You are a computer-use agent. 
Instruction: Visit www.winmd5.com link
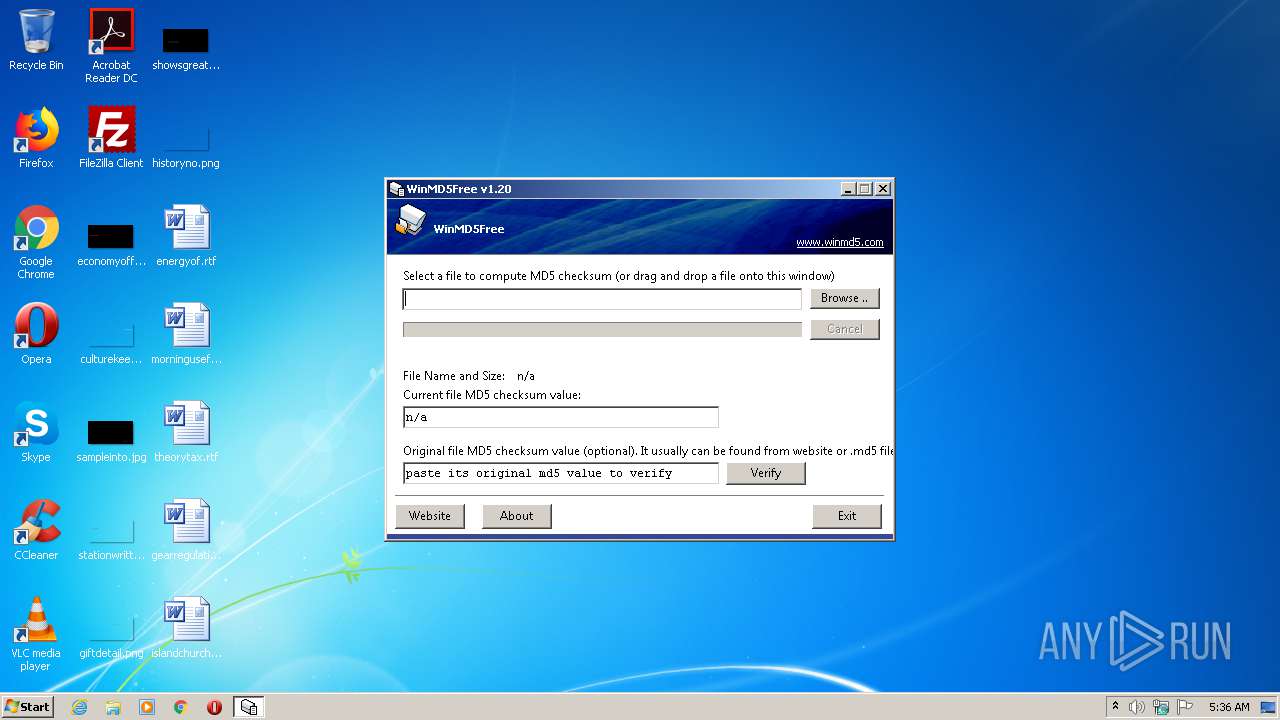tap(840, 242)
